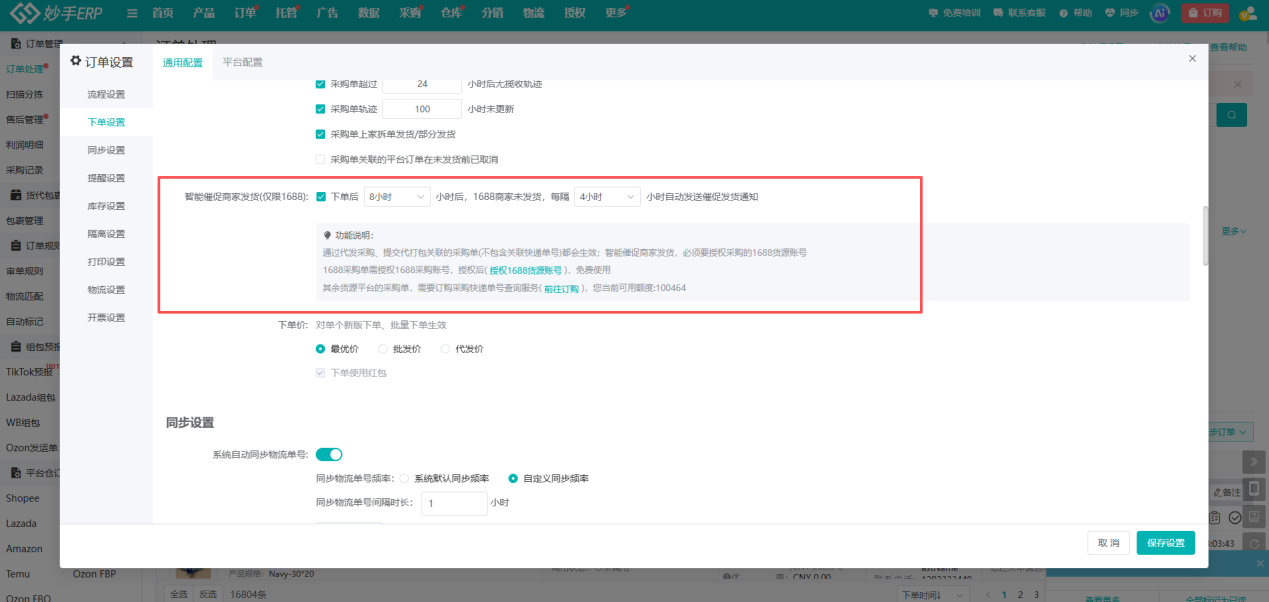This screenshot has height=602, width=1269.
Task: Open the 下单时间 sort dropdown at bottom
Action: [x=935, y=594]
